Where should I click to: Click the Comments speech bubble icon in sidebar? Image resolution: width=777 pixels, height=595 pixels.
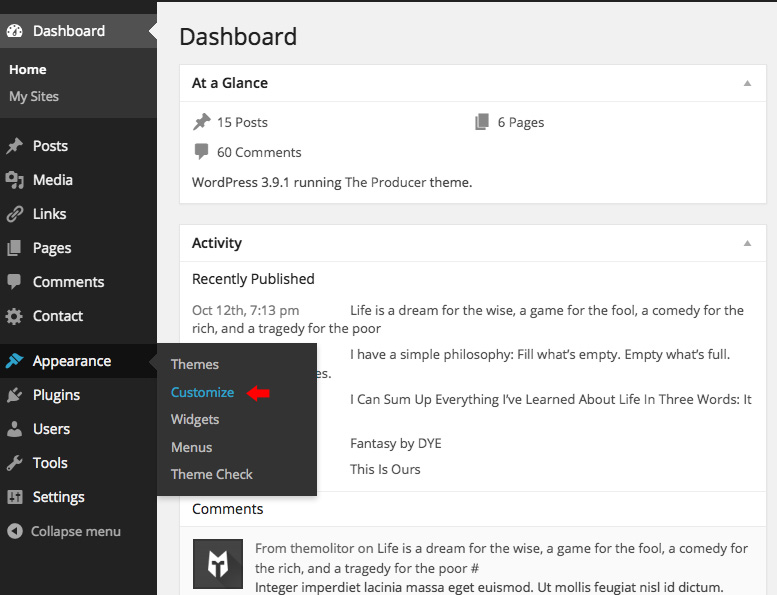[14, 282]
